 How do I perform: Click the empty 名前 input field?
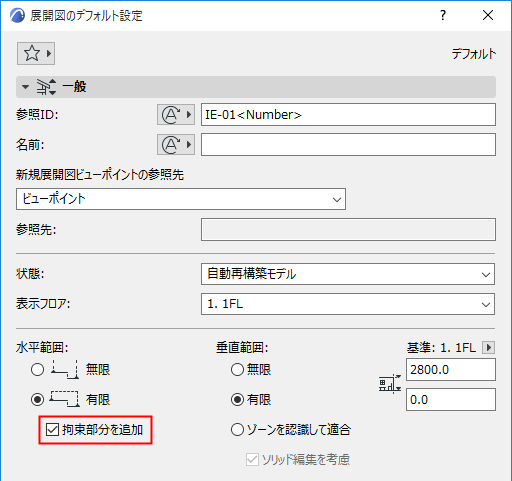pyautogui.click(x=348, y=144)
